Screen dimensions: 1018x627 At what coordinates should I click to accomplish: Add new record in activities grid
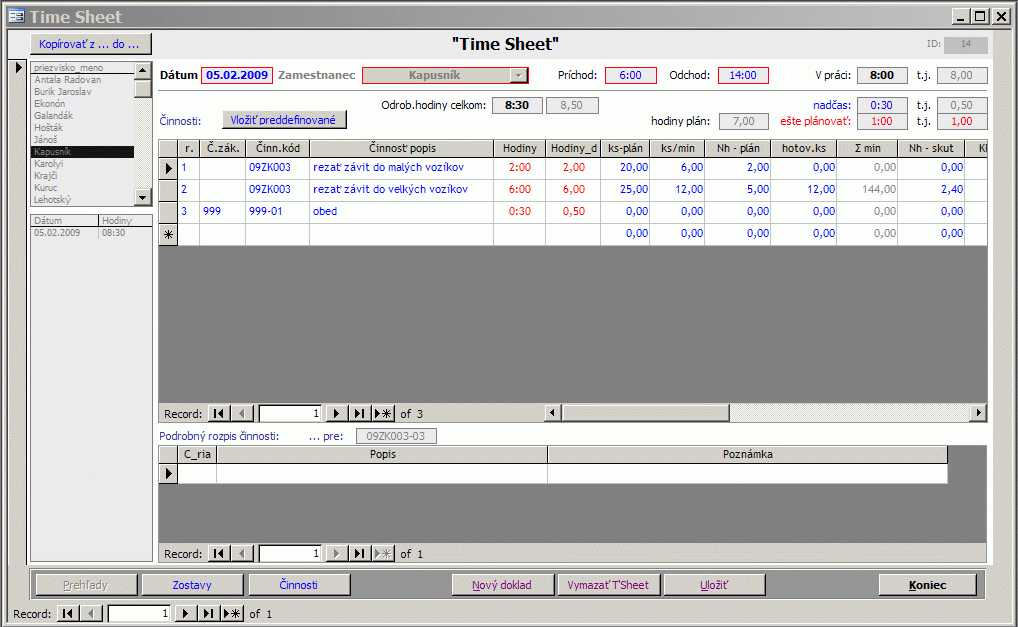[x=383, y=413]
